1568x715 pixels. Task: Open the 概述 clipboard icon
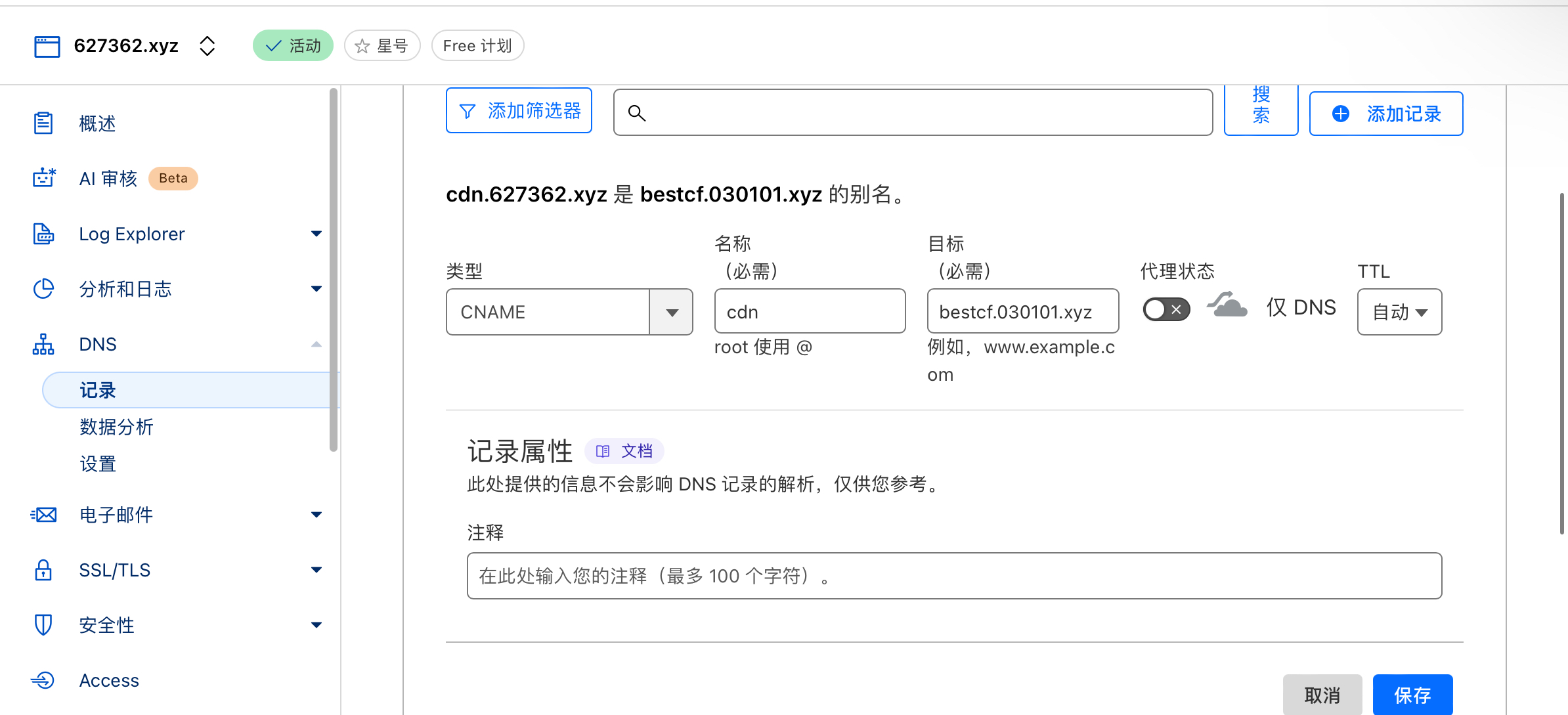tap(43, 123)
